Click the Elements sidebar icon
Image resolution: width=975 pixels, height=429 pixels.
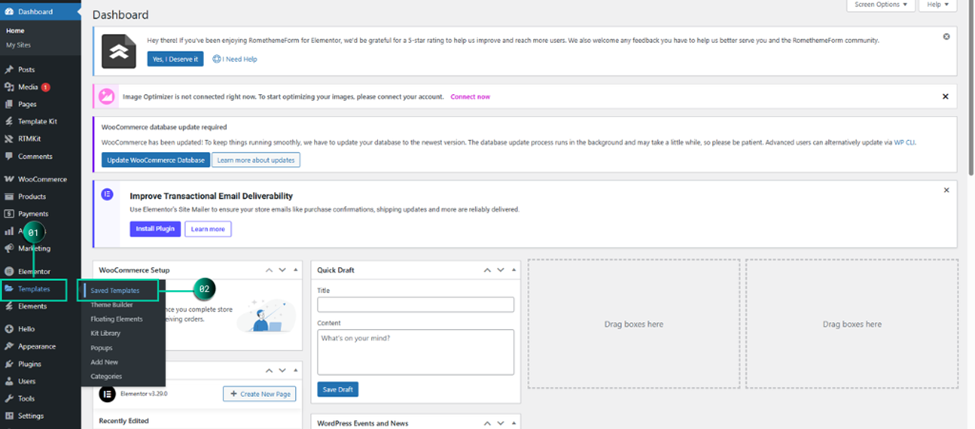tap(9, 307)
